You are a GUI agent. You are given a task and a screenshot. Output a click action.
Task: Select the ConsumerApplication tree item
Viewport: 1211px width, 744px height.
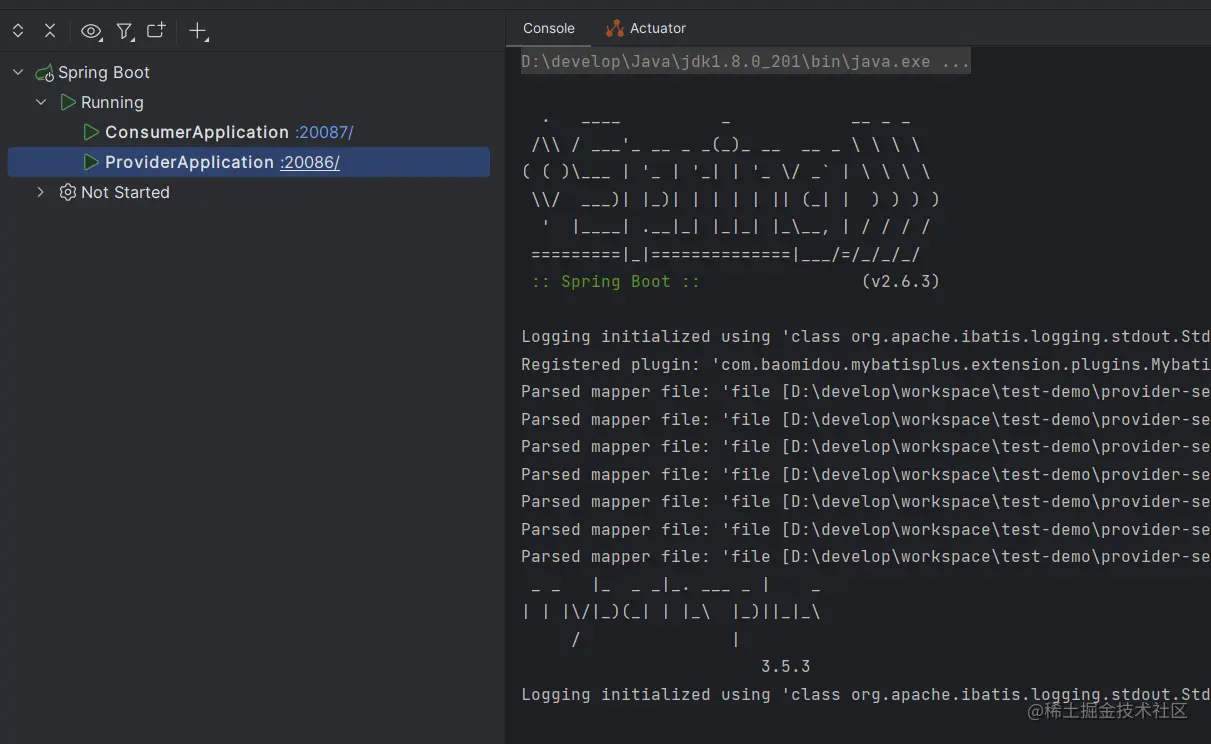point(249,132)
